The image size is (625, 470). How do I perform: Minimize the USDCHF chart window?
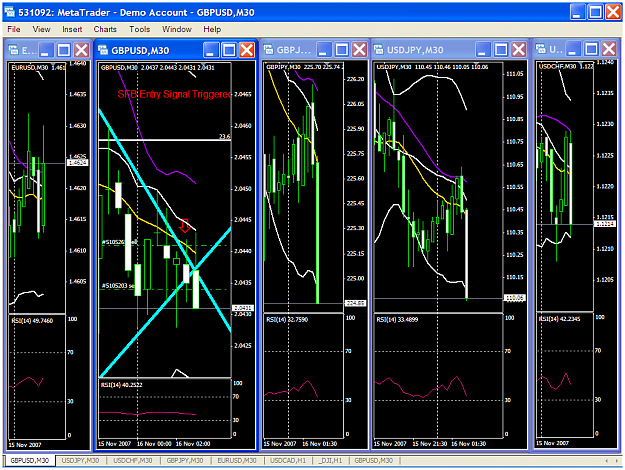pyautogui.click(x=573, y=49)
